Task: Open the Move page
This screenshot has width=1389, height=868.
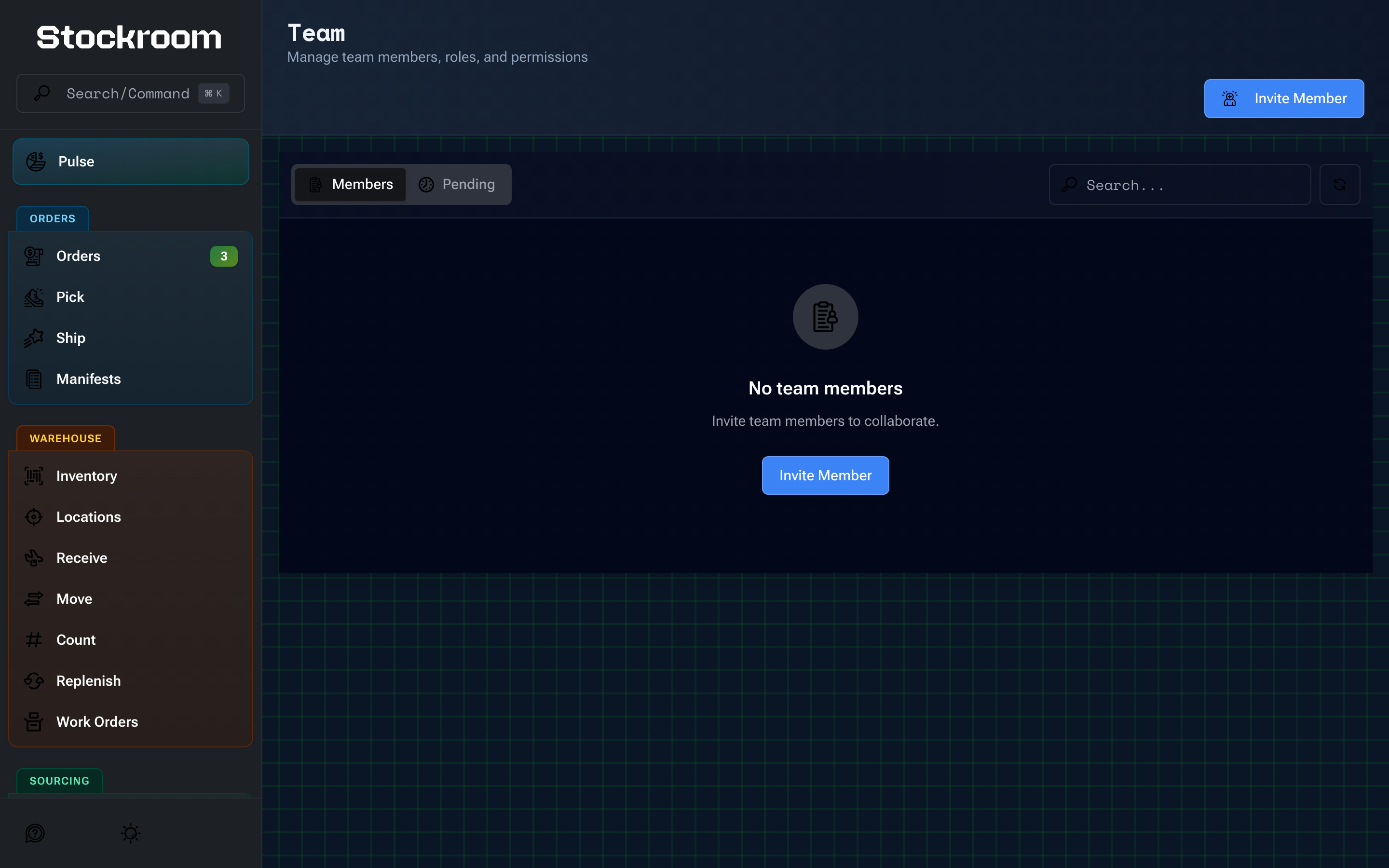Action: click(131, 599)
